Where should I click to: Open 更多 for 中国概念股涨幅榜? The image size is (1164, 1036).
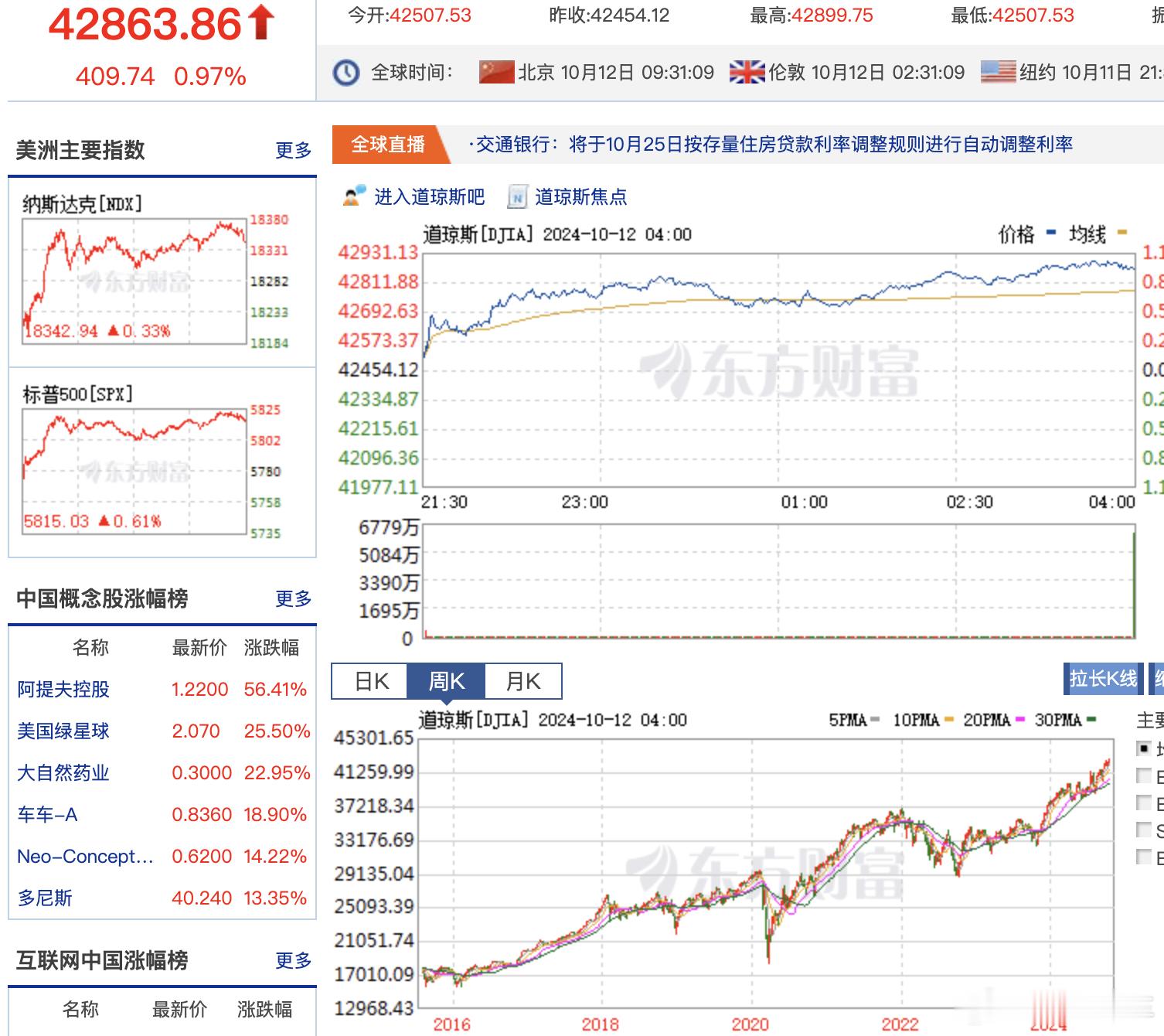point(294,598)
